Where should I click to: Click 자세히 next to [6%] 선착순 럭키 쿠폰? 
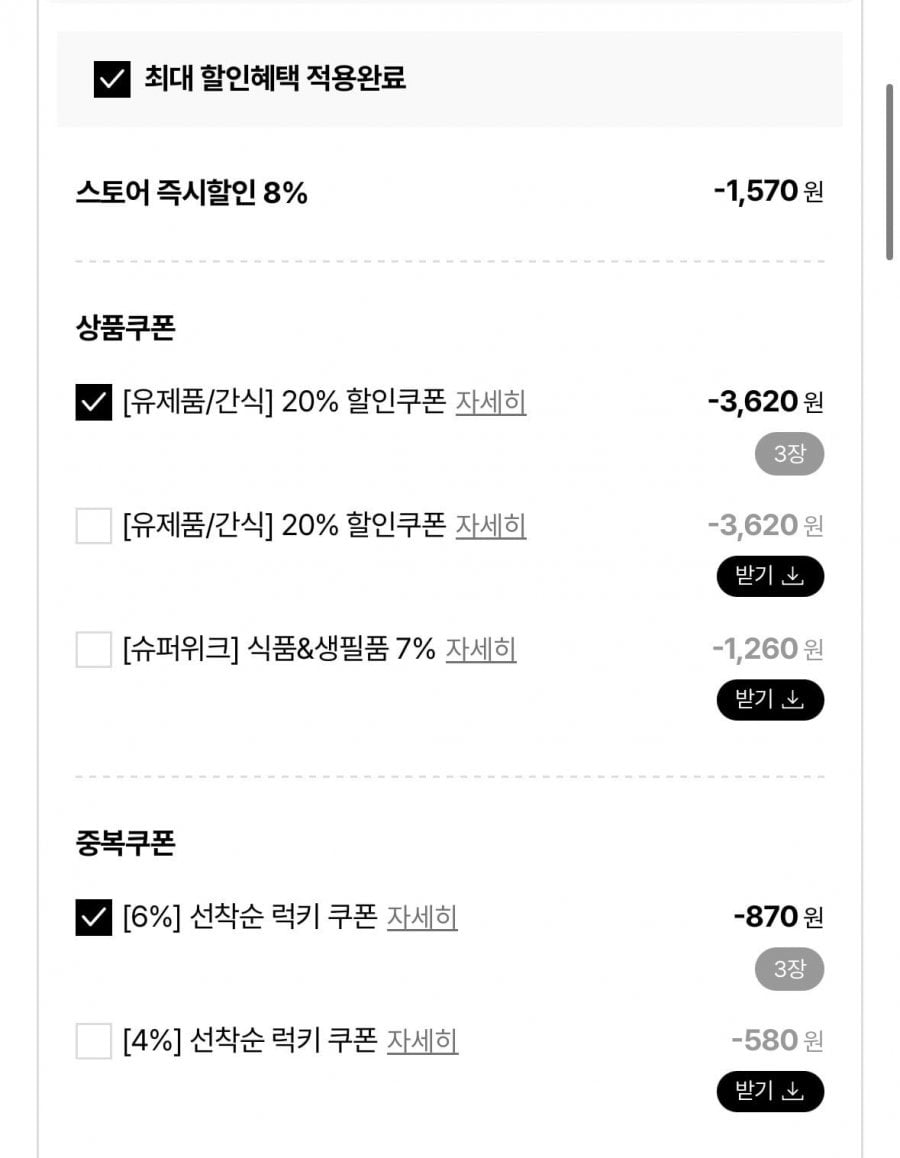click(422, 917)
